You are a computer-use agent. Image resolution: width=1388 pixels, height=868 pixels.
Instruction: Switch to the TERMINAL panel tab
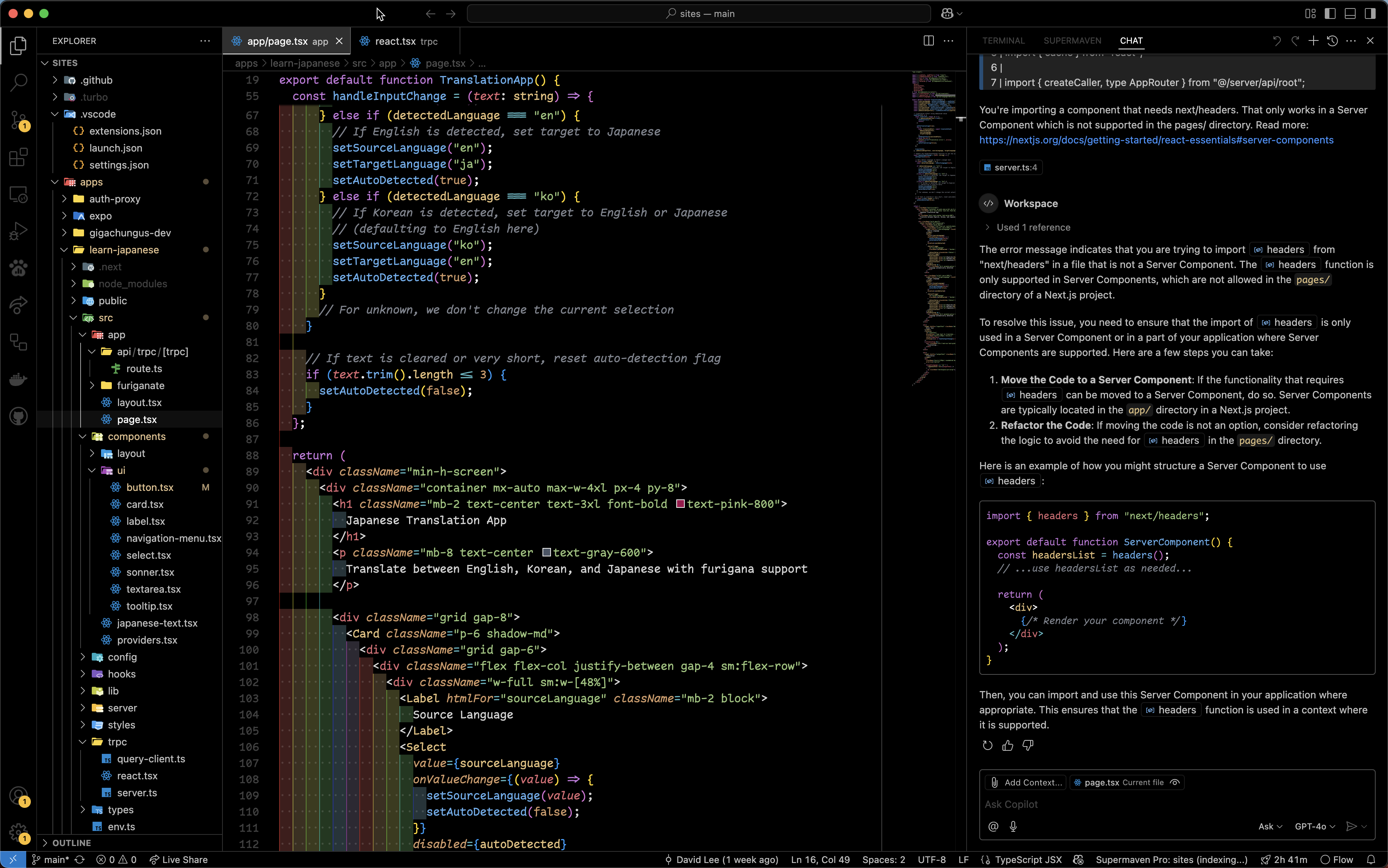1003,41
